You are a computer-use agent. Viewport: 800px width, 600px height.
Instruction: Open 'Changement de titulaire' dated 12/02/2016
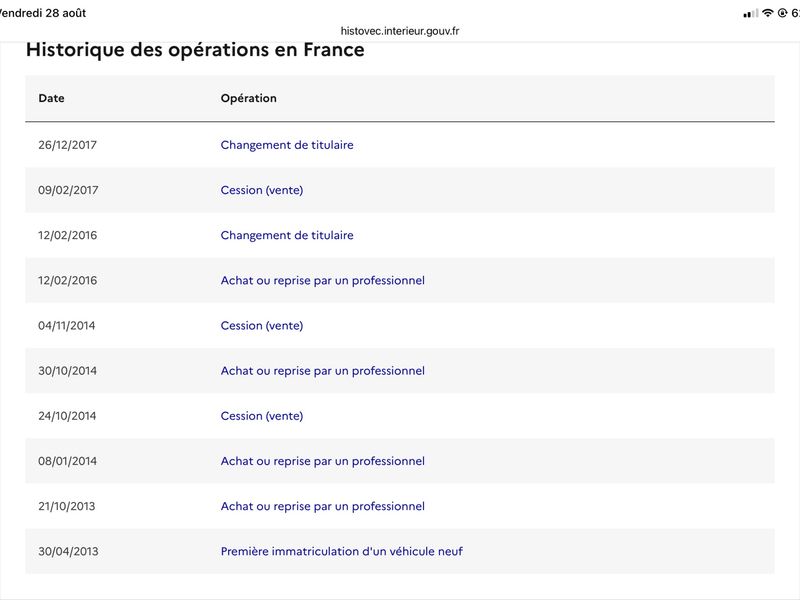point(287,235)
